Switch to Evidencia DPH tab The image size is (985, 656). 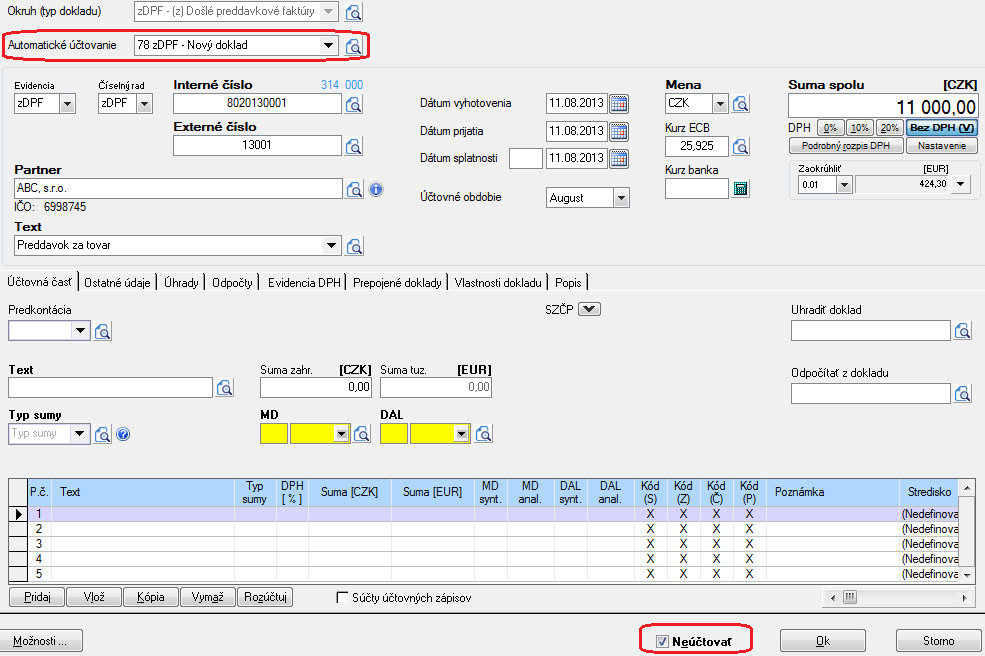point(304,283)
